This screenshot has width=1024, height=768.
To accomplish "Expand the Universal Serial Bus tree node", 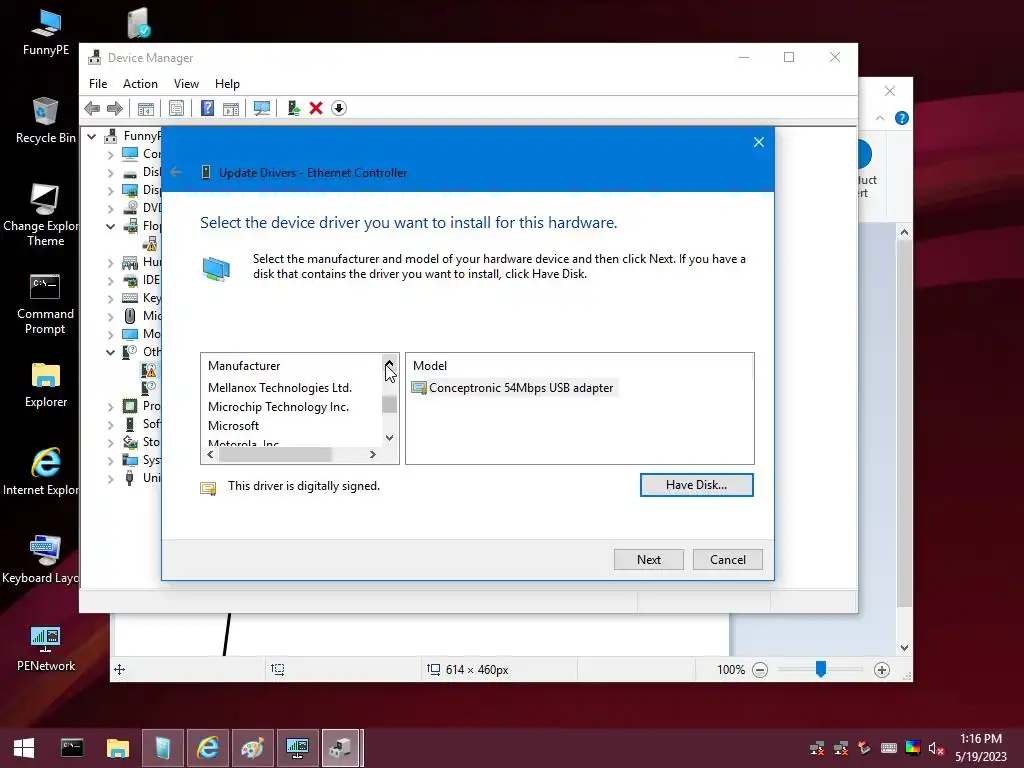I will [110, 478].
